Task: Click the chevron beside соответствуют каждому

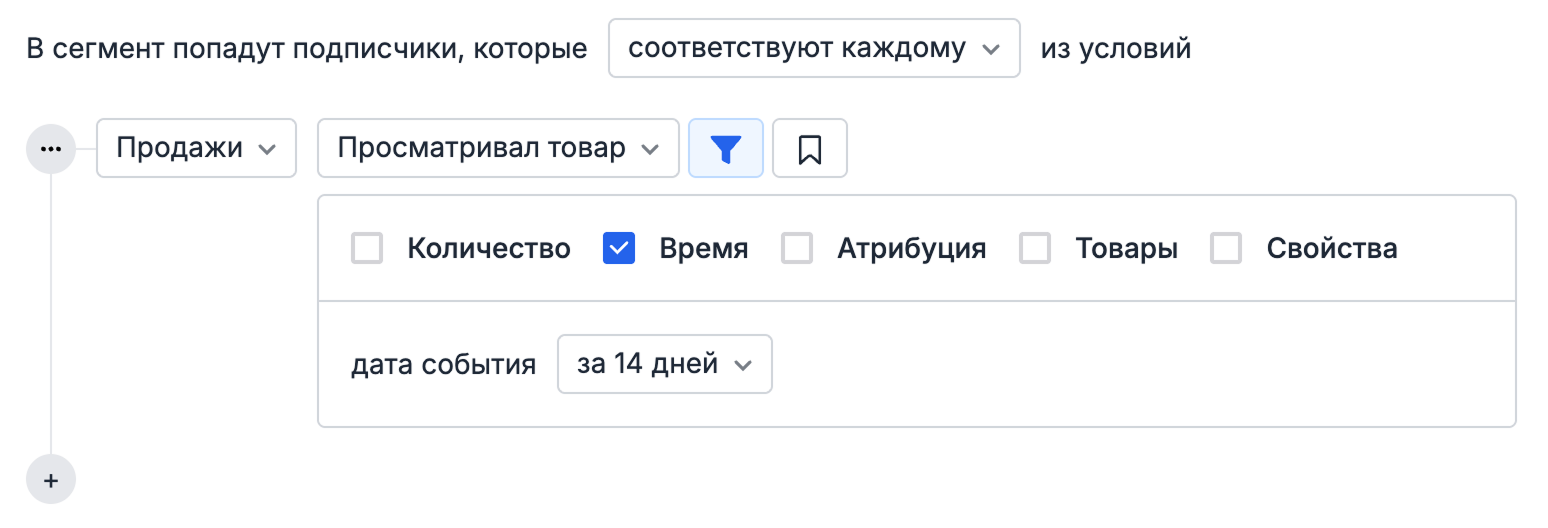Action: tap(991, 49)
